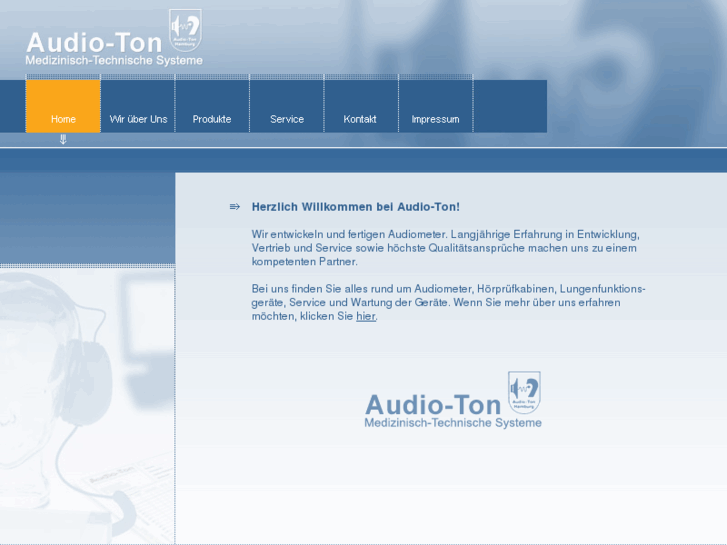Click 'Herzlich Willkommen bei Audio-Ton!' heading
This screenshot has height=545, width=727.
[x=356, y=207]
